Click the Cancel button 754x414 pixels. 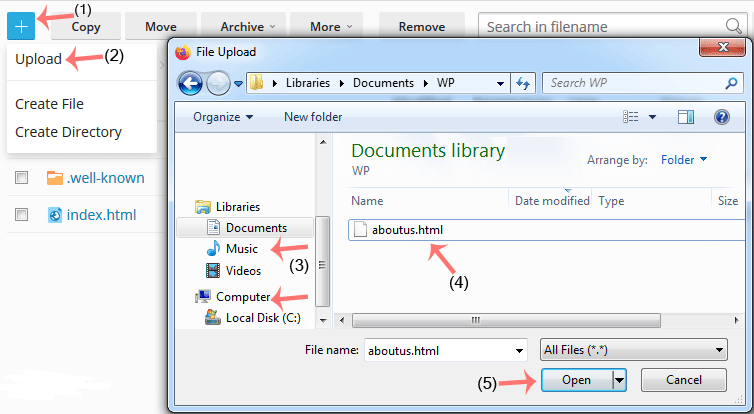pyautogui.click(x=683, y=380)
